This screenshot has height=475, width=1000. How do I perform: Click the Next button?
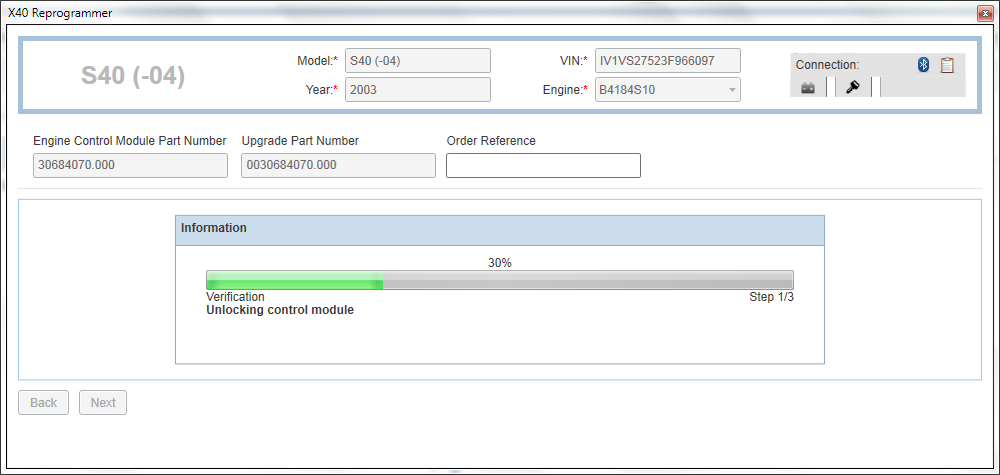(103, 402)
